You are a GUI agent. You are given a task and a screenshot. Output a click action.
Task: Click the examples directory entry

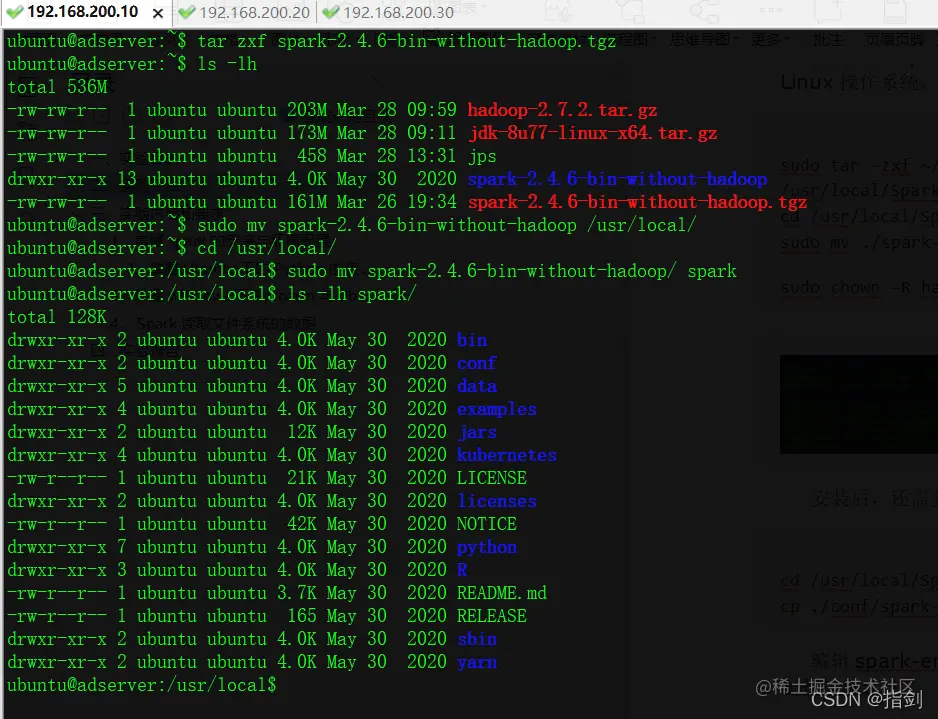497,409
